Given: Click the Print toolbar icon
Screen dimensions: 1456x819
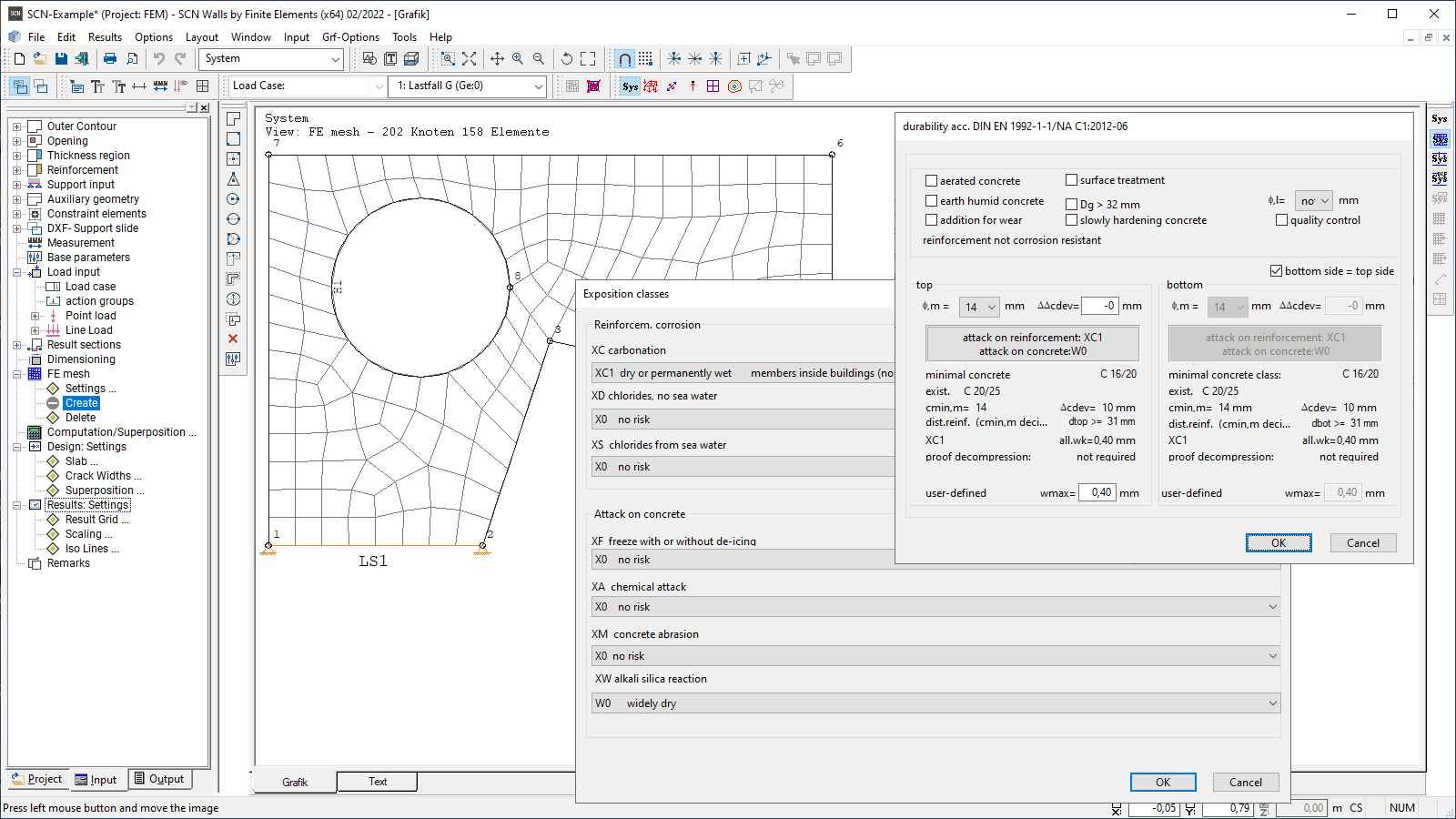Looking at the screenshot, I should [x=110, y=59].
